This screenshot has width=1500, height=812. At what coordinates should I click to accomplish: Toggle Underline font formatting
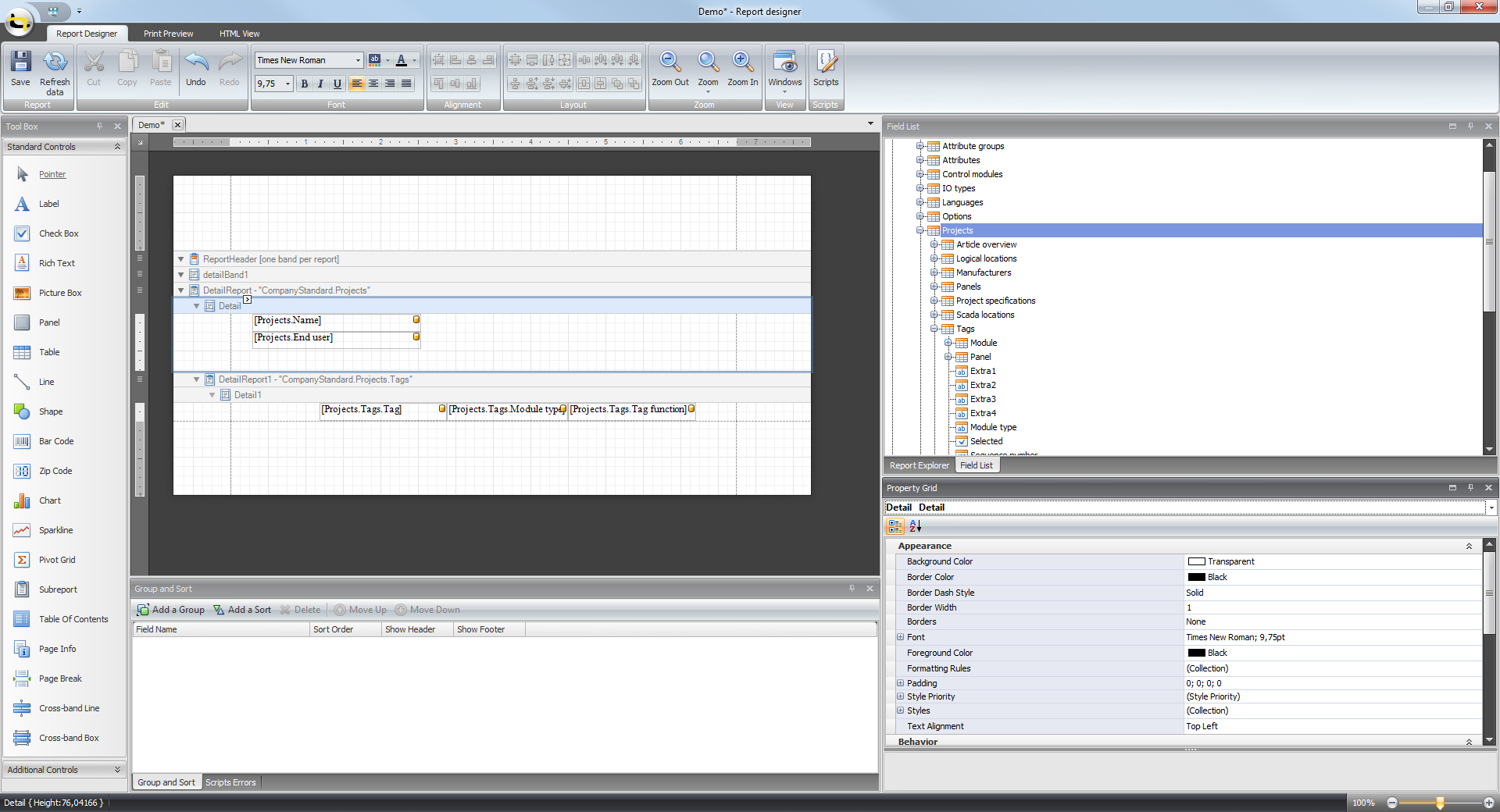(x=337, y=84)
